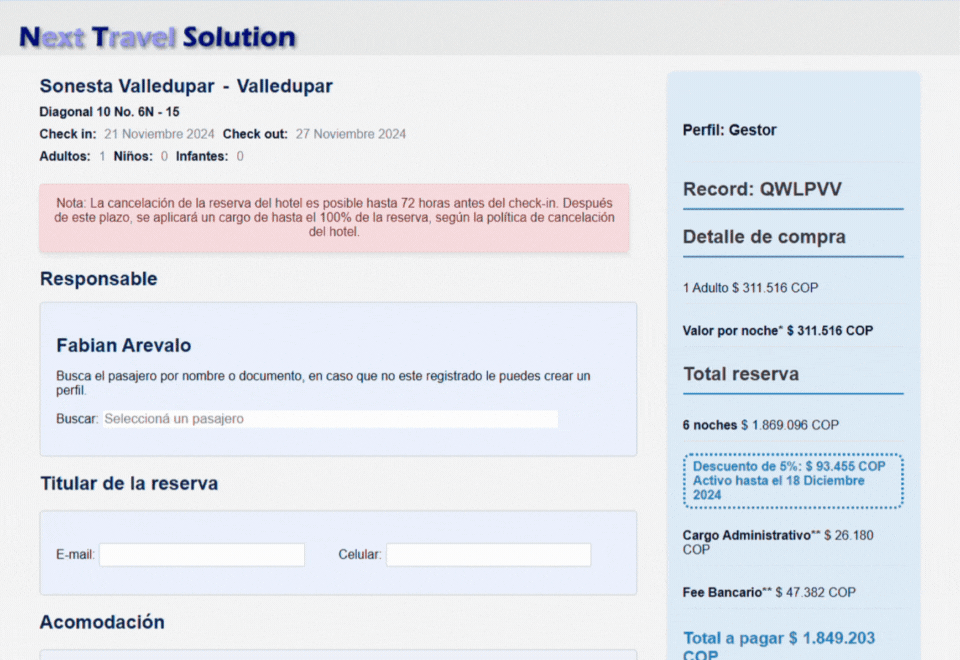This screenshot has height=660, width=960.
Task: Click the 6 noches $ 1.869.096 COP line
Action: point(761,425)
